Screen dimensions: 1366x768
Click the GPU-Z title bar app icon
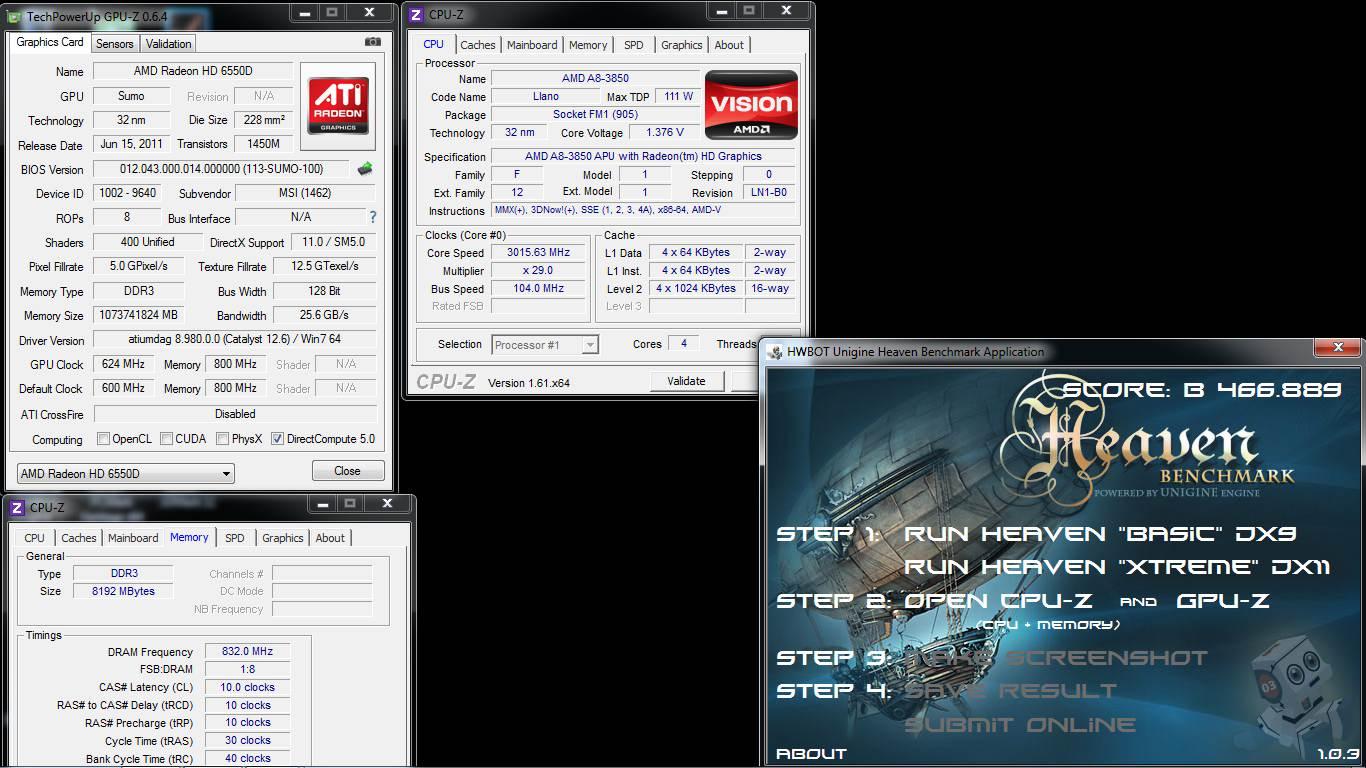[14, 17]
